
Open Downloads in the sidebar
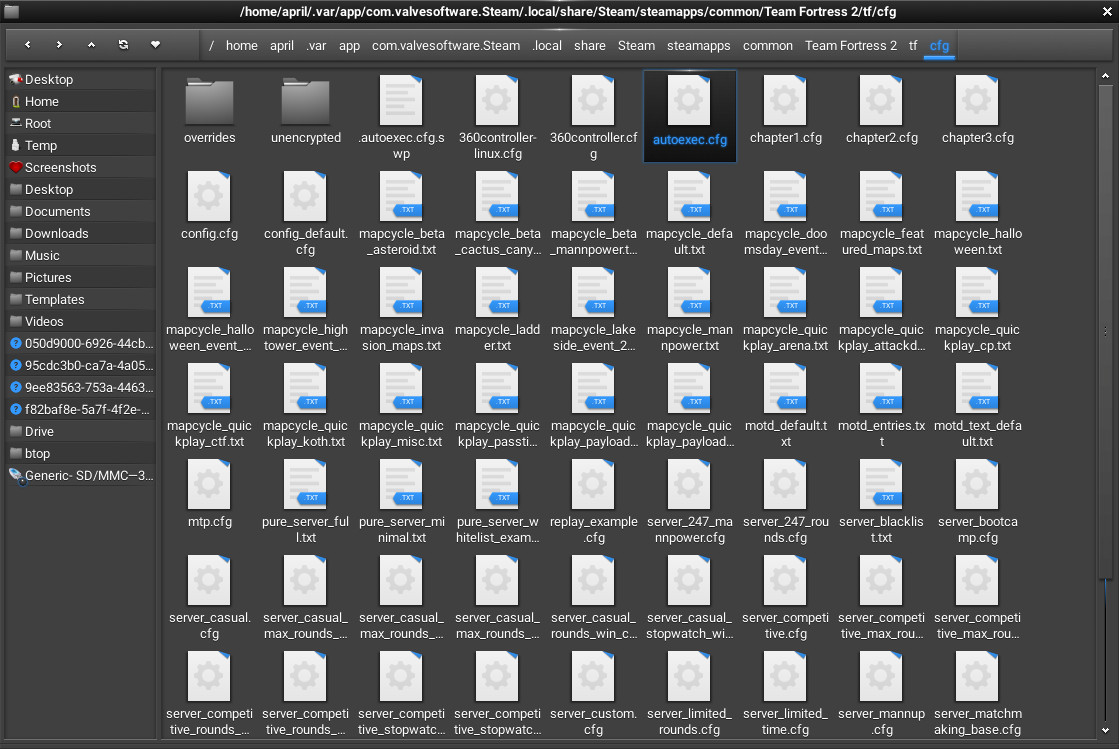[80, 233]
